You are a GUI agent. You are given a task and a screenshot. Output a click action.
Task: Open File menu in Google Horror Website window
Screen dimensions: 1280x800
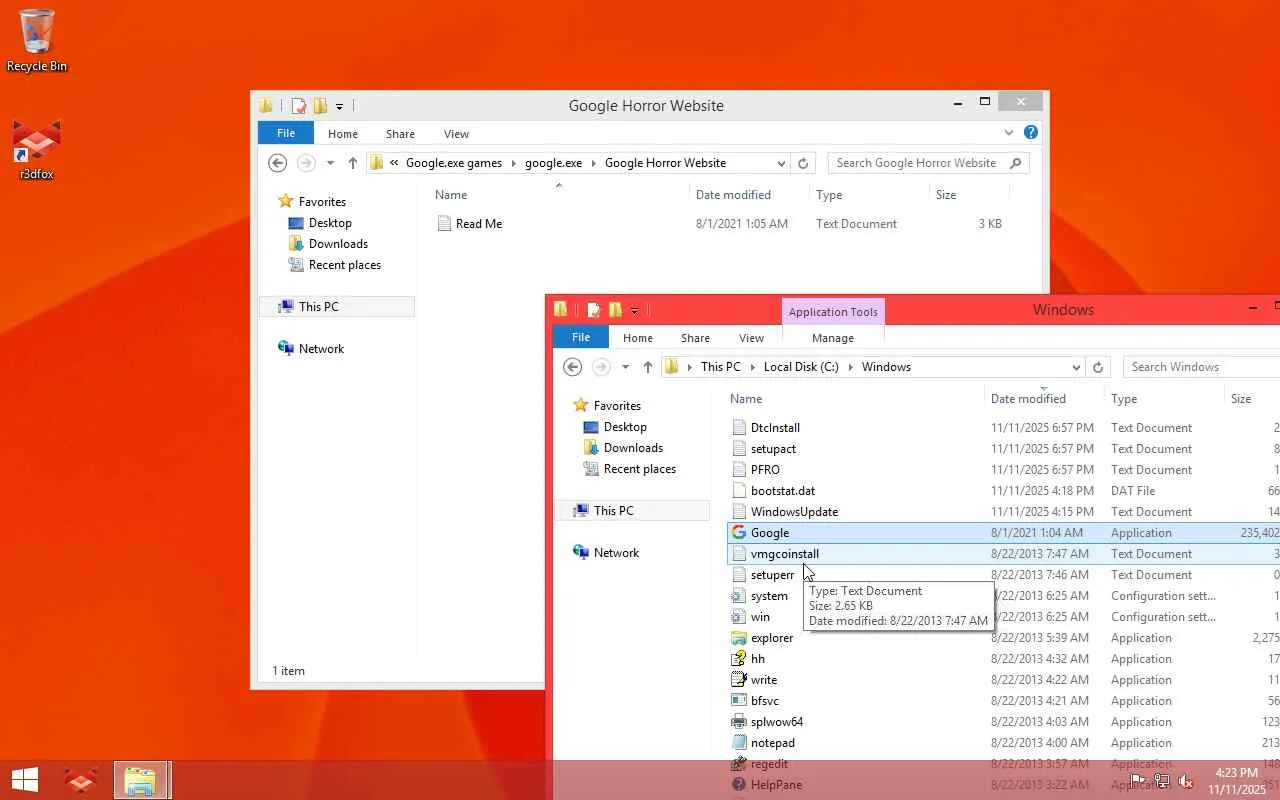click(x=286, y=133)
